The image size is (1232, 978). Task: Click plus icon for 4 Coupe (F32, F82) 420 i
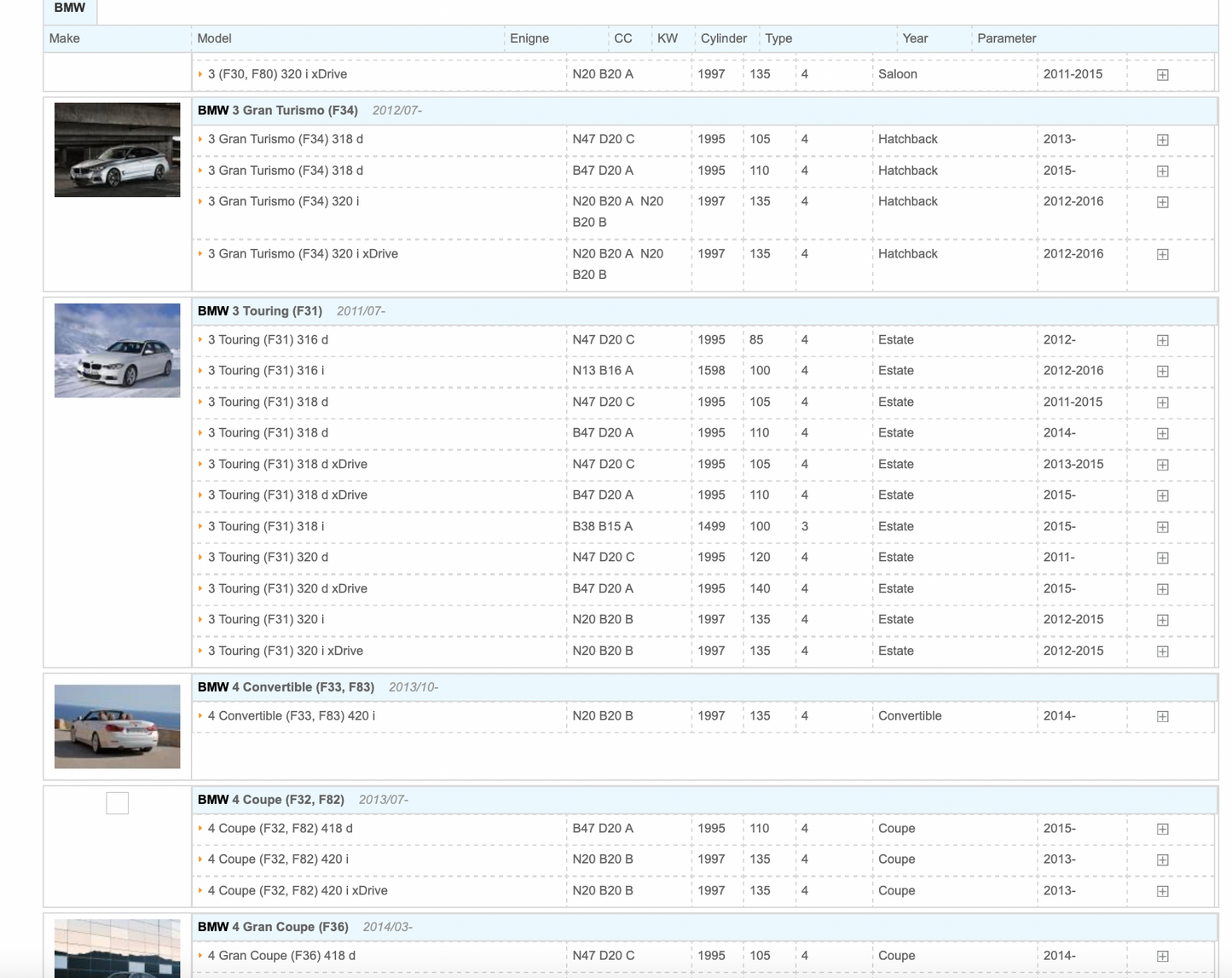[1162, 859]
